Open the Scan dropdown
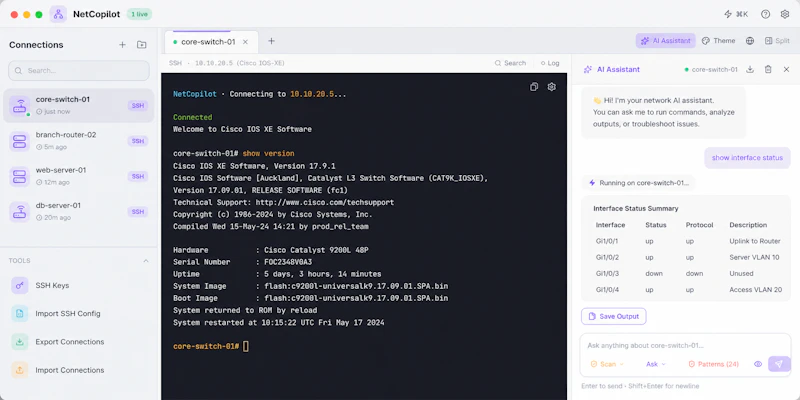 tap(607, 364)
